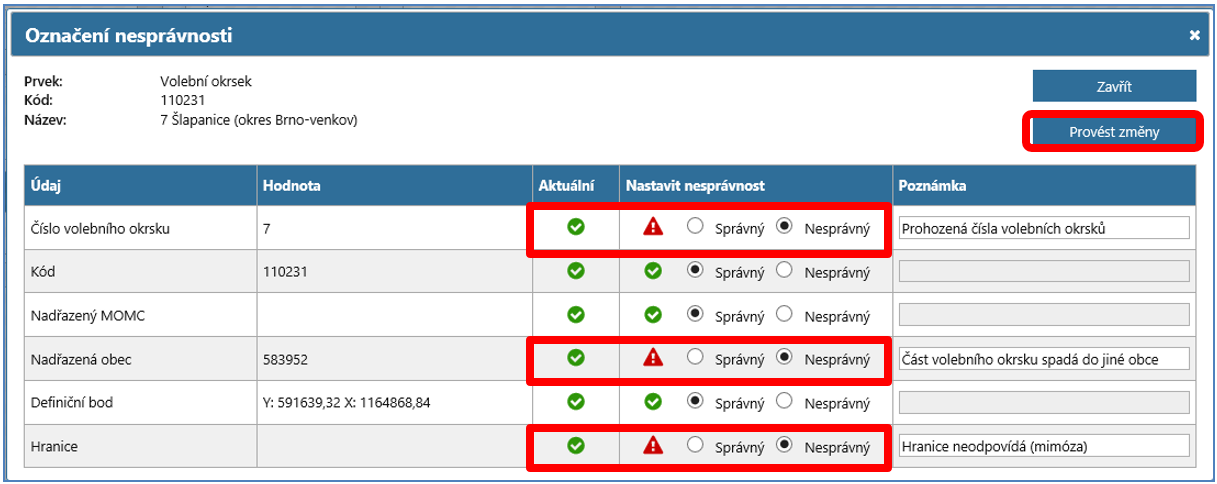1217x484 pixels.
Task: Click red warning icon for Číslo volebního okrsku
Action: tap(653, 227)
